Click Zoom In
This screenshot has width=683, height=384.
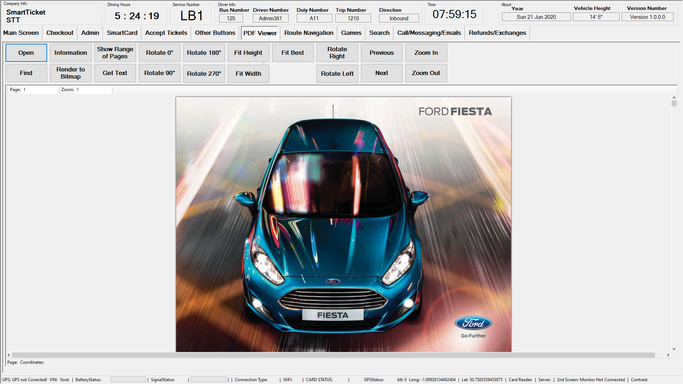pyautogui.click(x=426, y=53)
